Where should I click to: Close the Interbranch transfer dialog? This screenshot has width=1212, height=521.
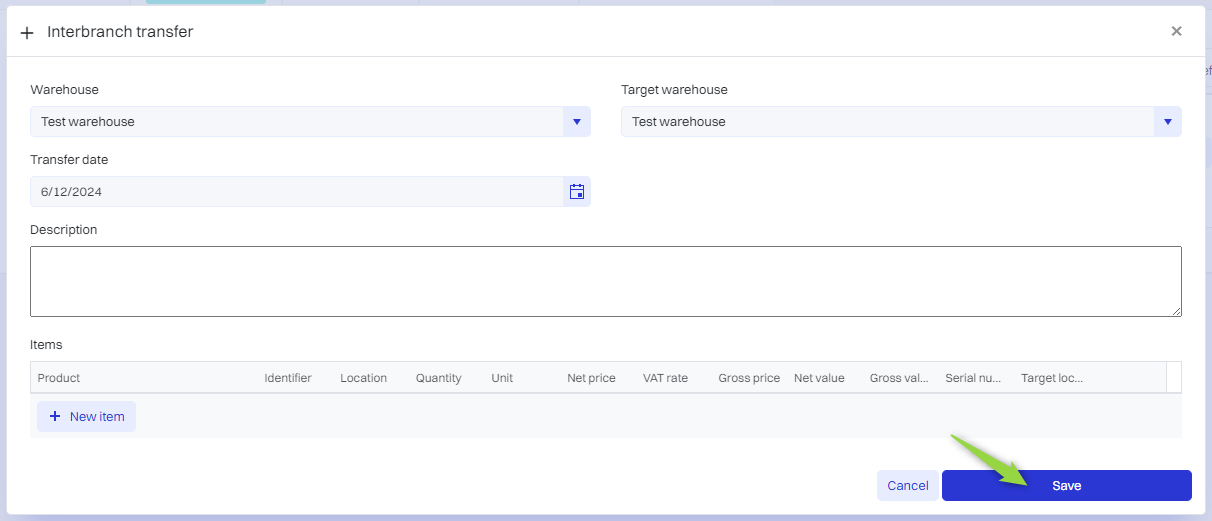pyautogui.click(x=1176, y=31)
